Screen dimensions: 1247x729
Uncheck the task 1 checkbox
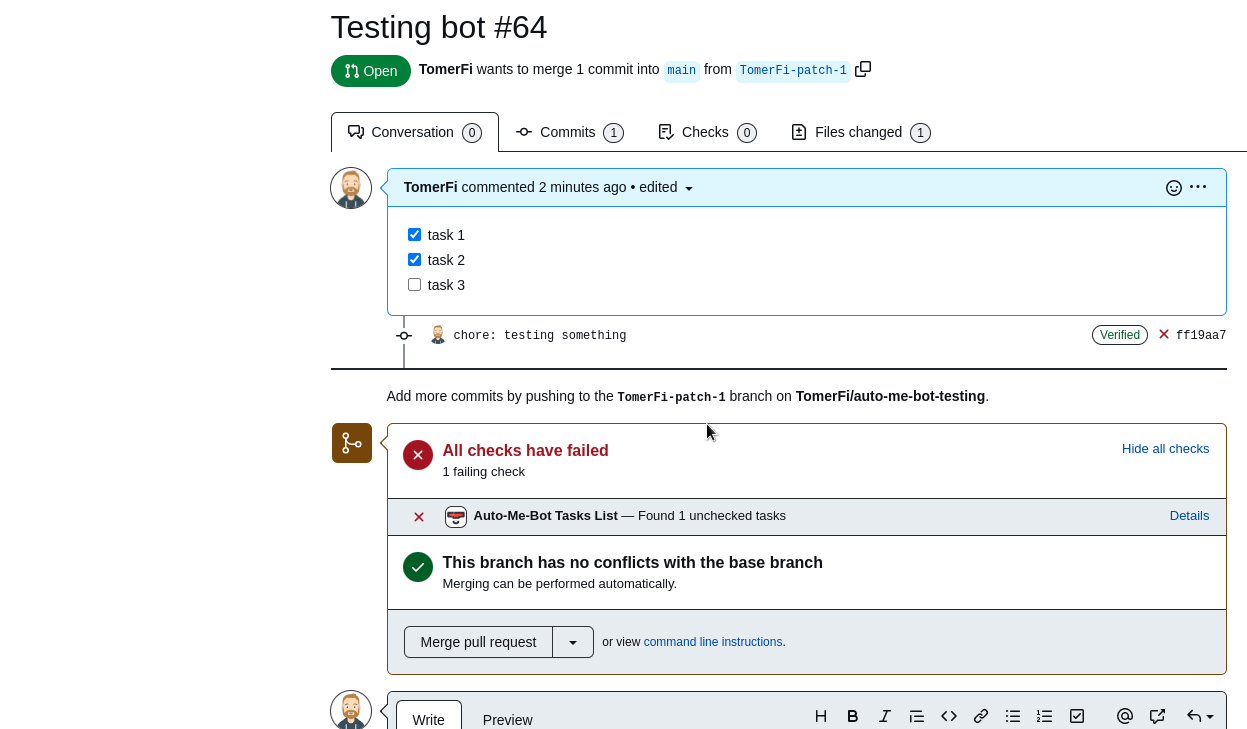414,234
